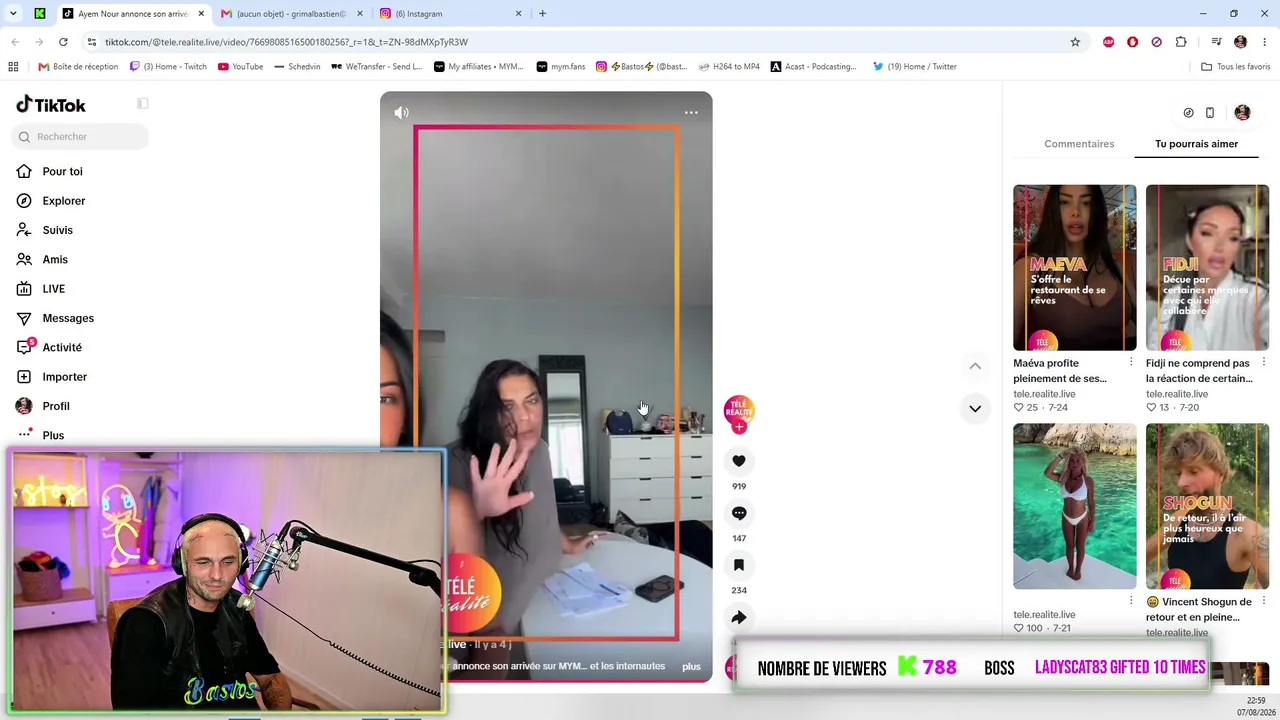Image resolution: width=1280 pixels, height=720 pixels.
Task: Open the 'Fidji ne comprend pas' video title
Action: pos(1199,371)
